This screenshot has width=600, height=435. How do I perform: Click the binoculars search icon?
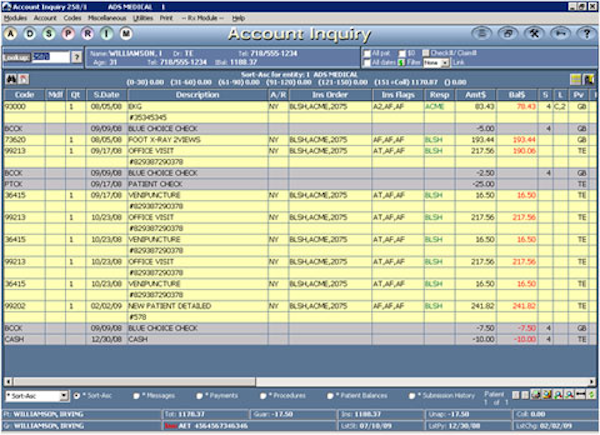(11, 76)
